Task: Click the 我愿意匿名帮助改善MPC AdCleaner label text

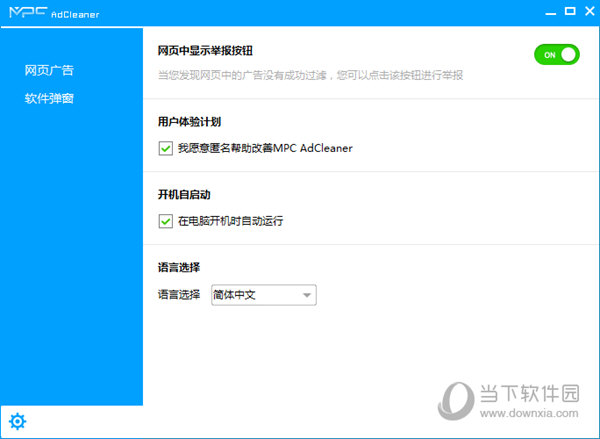Action: [x=265, y=148]
